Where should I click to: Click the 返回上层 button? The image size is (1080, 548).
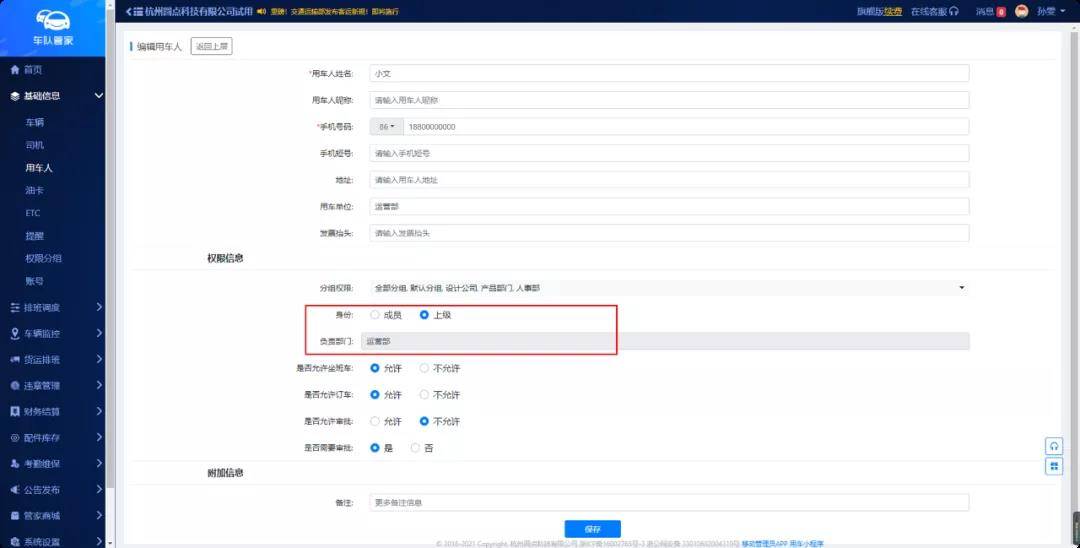click(x=211, y=47)
